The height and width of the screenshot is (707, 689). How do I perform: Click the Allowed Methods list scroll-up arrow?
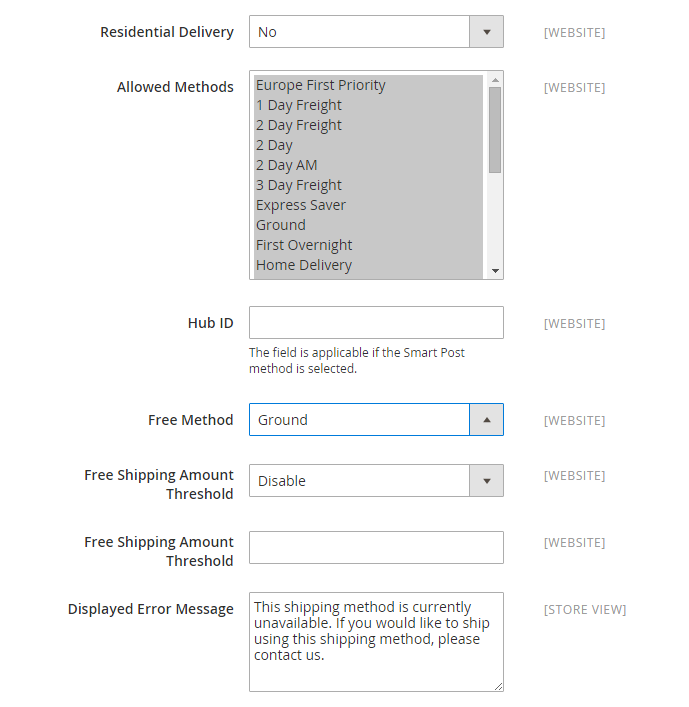click(495, 80)
